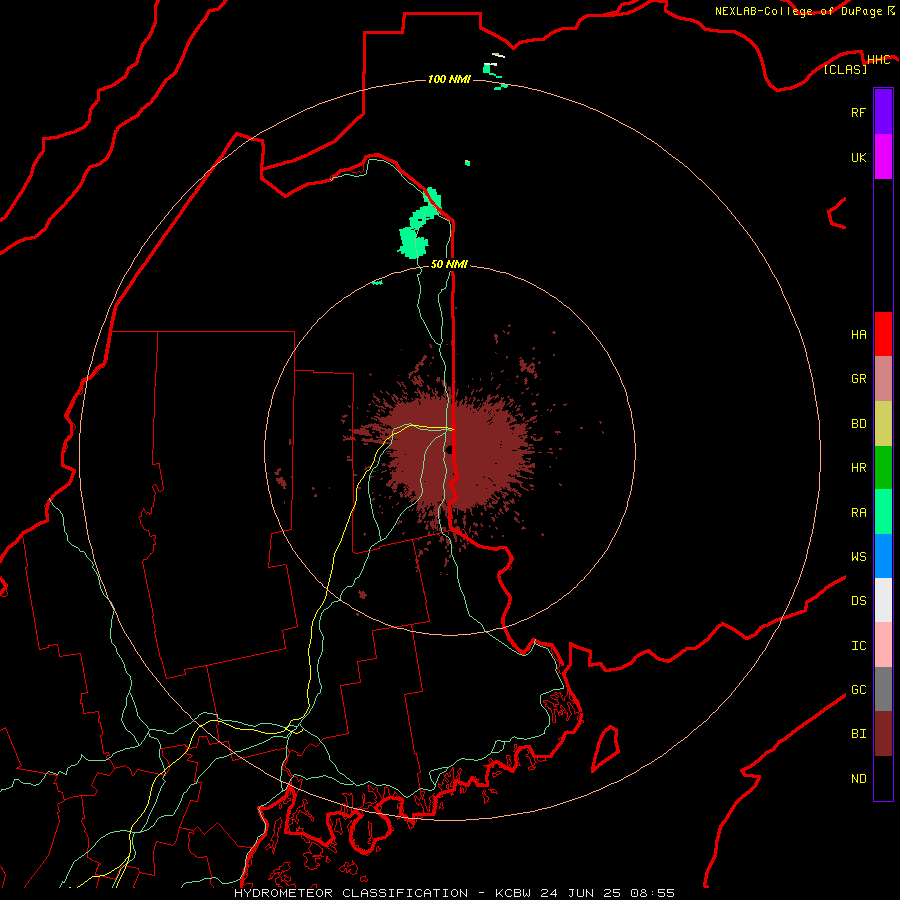The width and height of the screenshot is (900, 900).
Task: Click the HA legend label
Action: (858, 334)
